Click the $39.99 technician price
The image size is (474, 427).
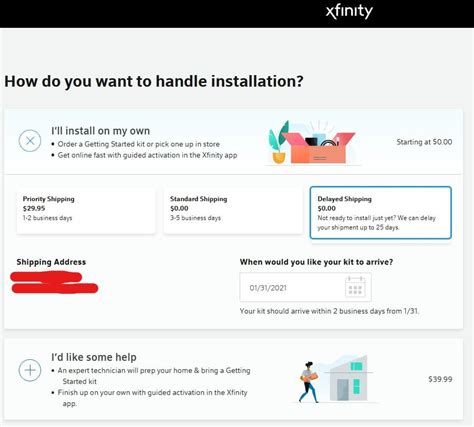[440, 379]
